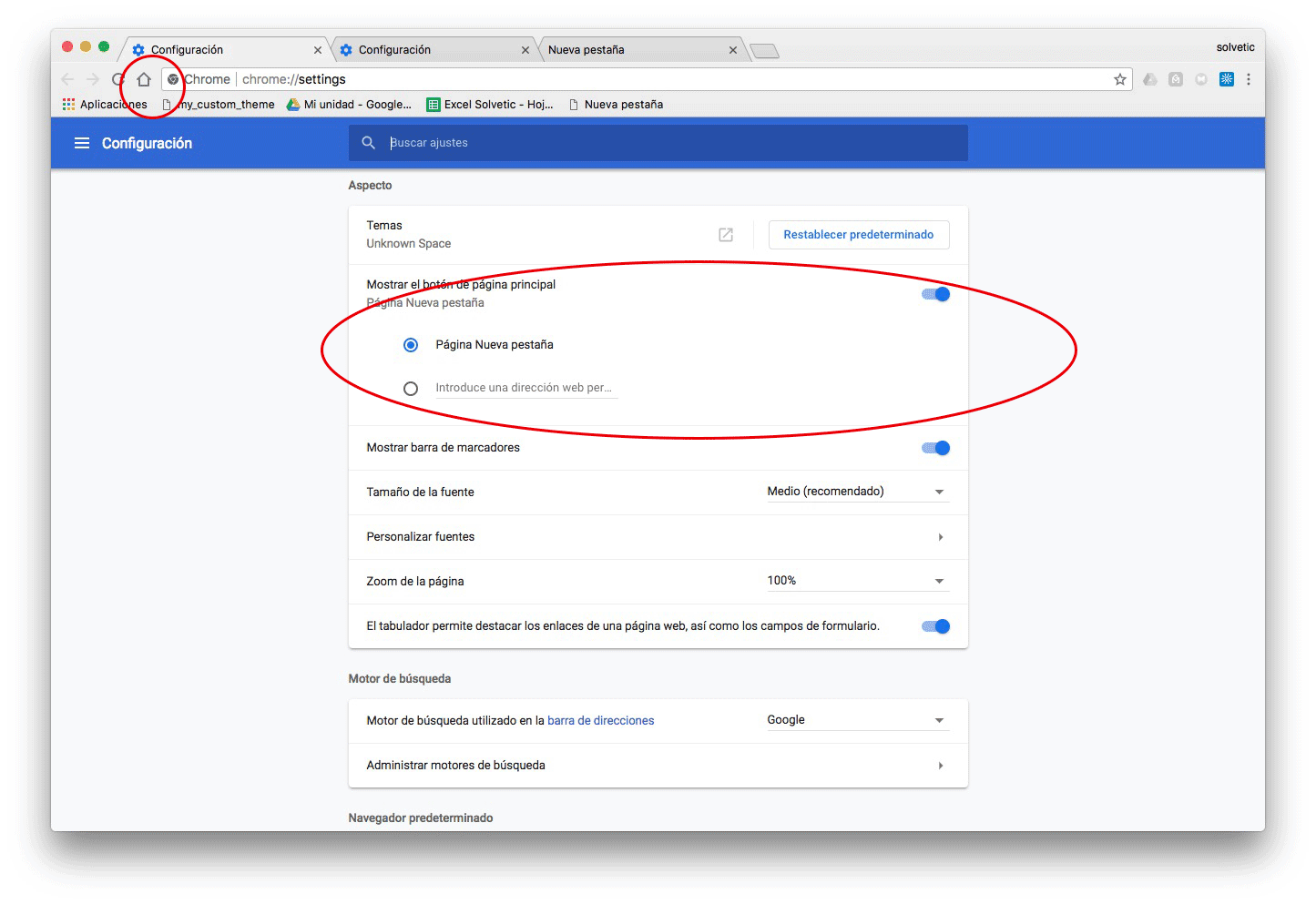
Task: Enable Mostrar barra de marcadores toggle
Action: point(934,447)
